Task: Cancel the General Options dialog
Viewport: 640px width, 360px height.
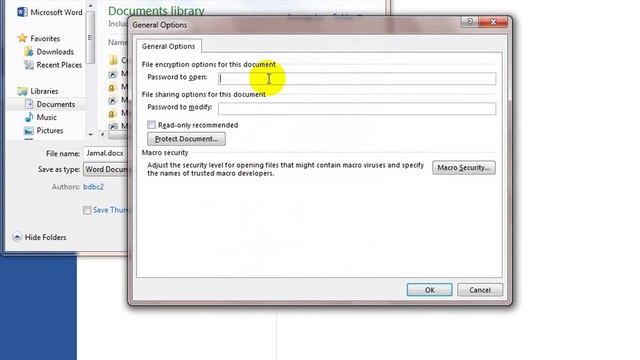Action: pos(480,290)
